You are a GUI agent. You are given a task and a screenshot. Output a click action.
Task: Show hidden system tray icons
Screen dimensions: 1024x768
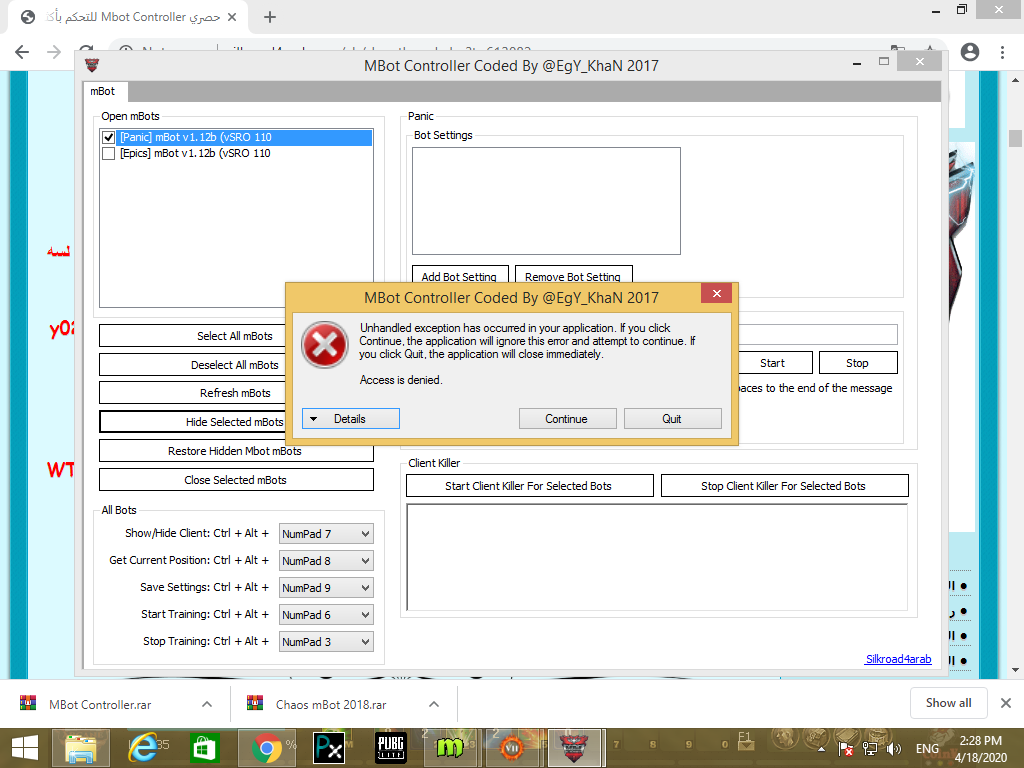[822, 749]
